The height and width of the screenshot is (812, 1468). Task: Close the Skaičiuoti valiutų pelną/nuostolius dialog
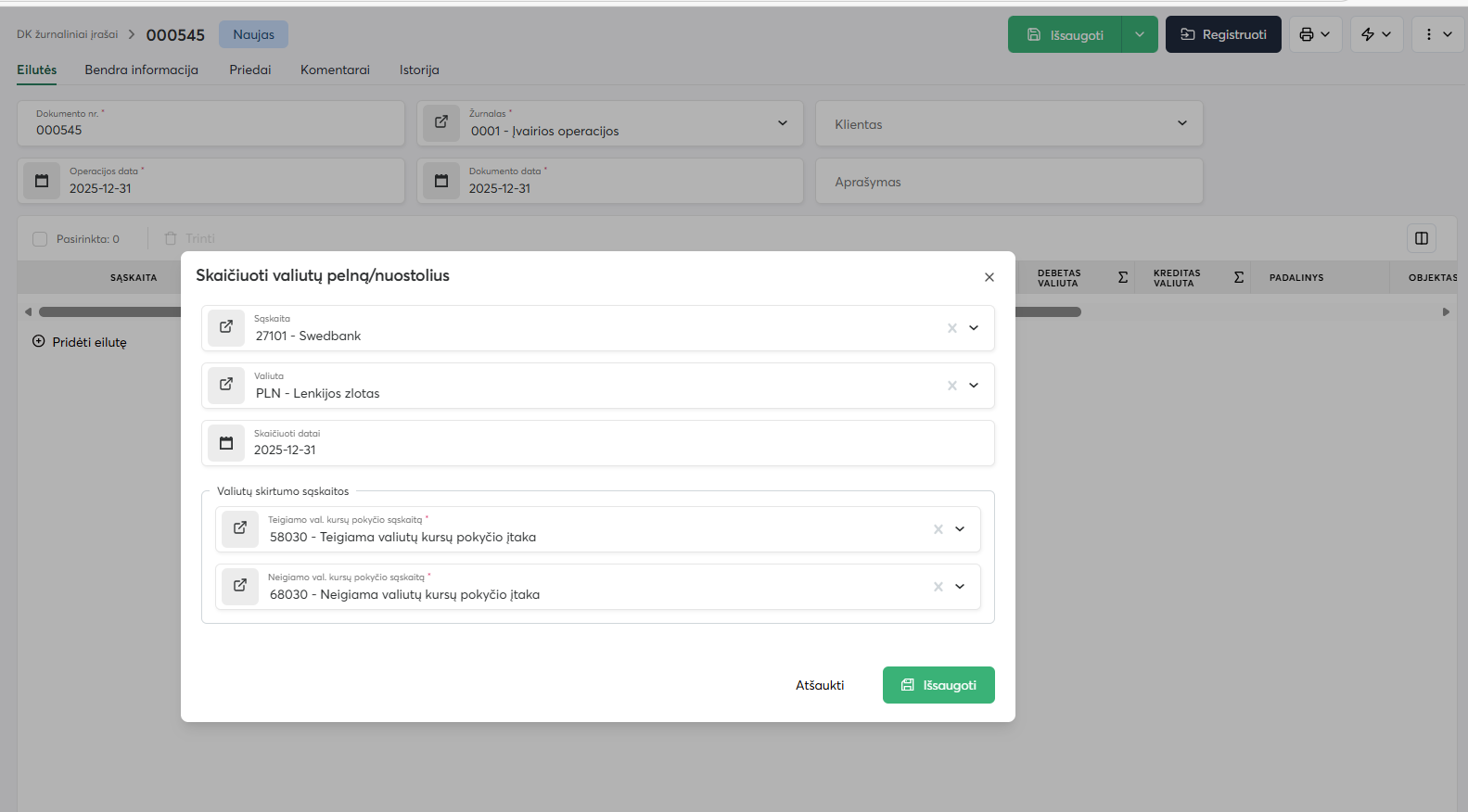(989, 277)
